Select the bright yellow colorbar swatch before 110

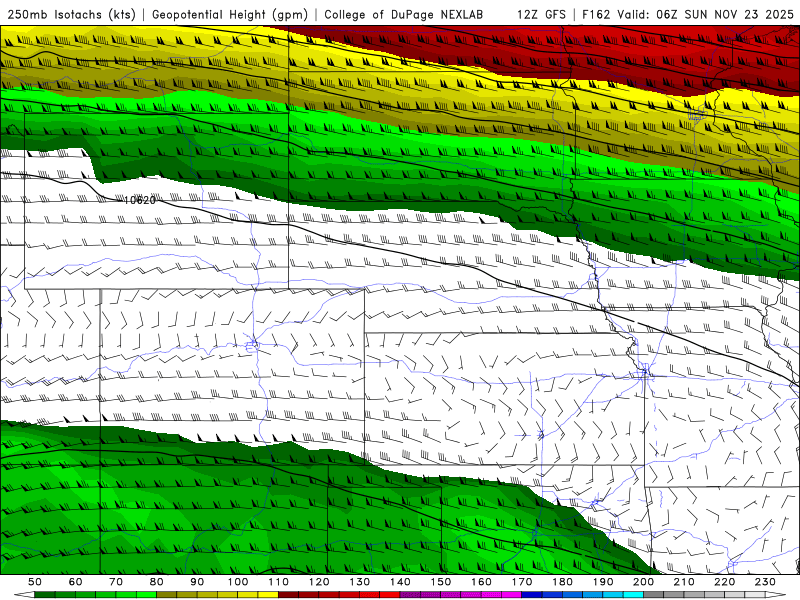coord(268,595)
